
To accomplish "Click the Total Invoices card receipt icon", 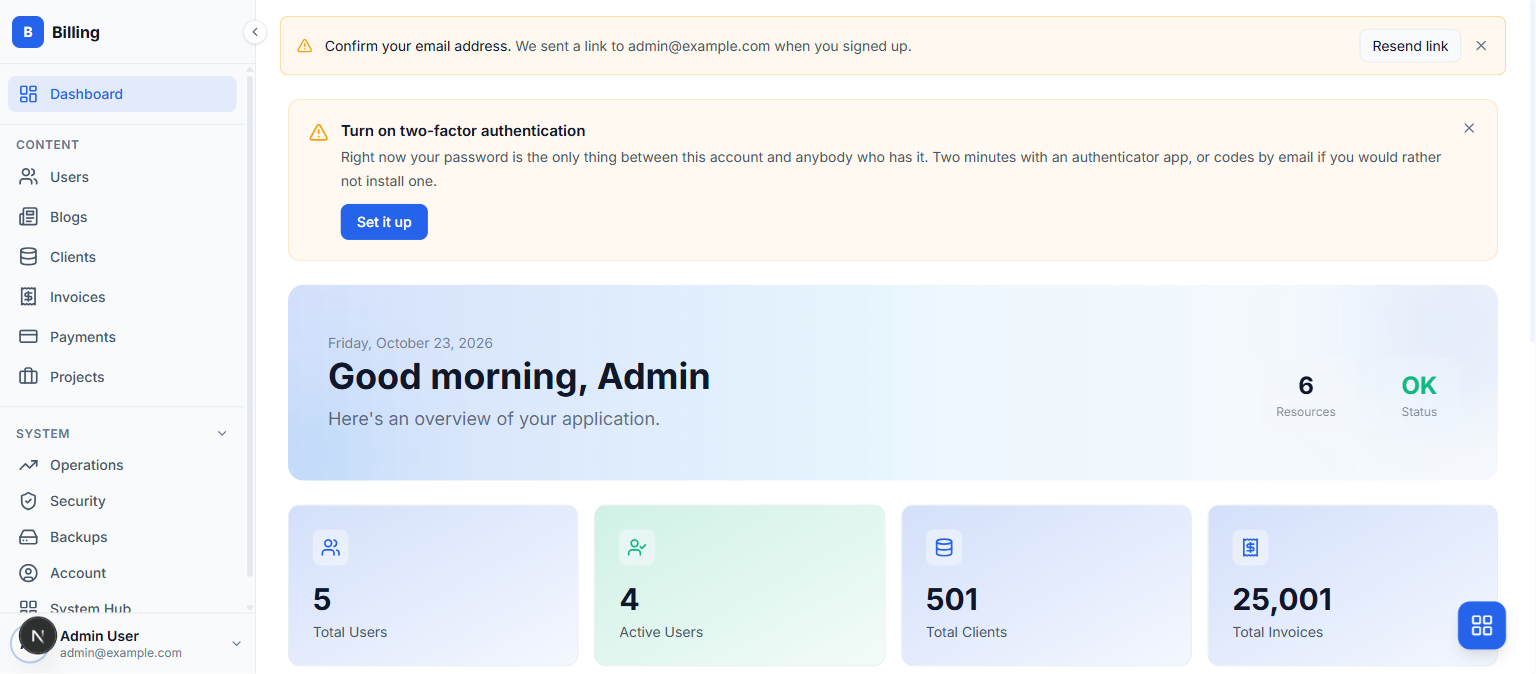I will [x=1250, y=547].
